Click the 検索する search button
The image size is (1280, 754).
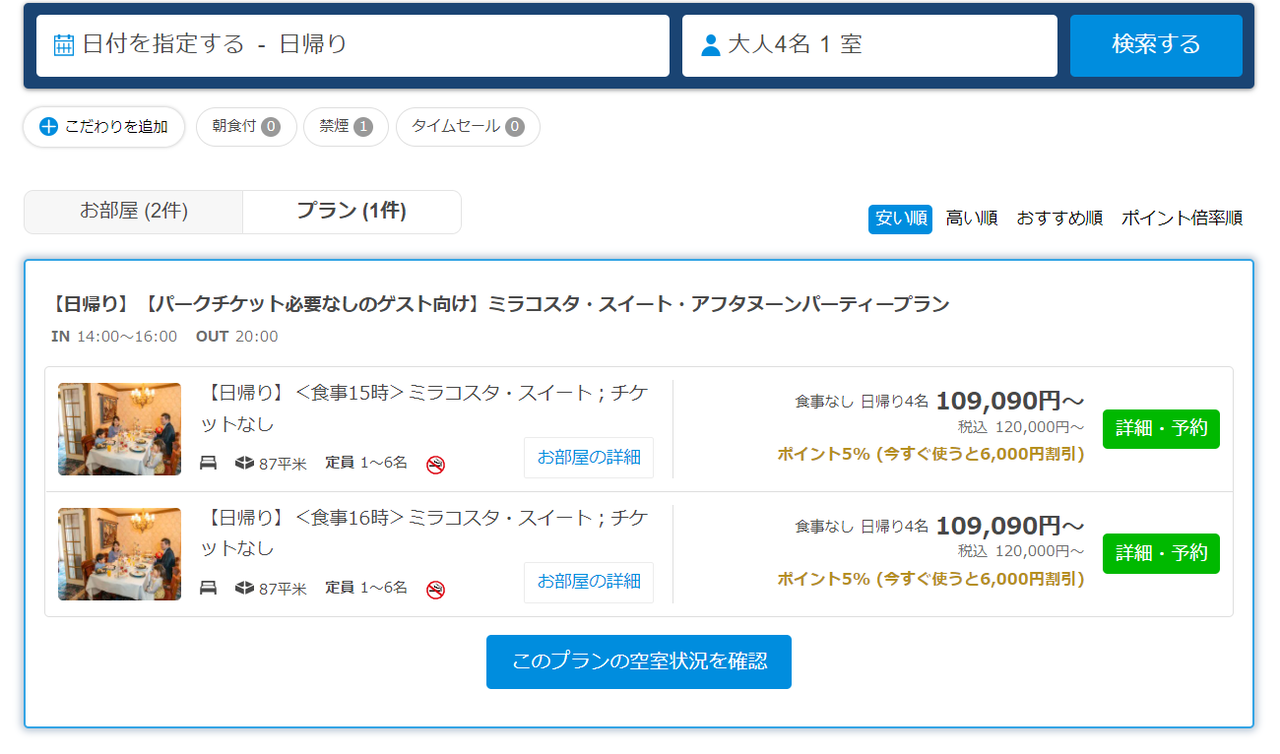pos(1156,46)
